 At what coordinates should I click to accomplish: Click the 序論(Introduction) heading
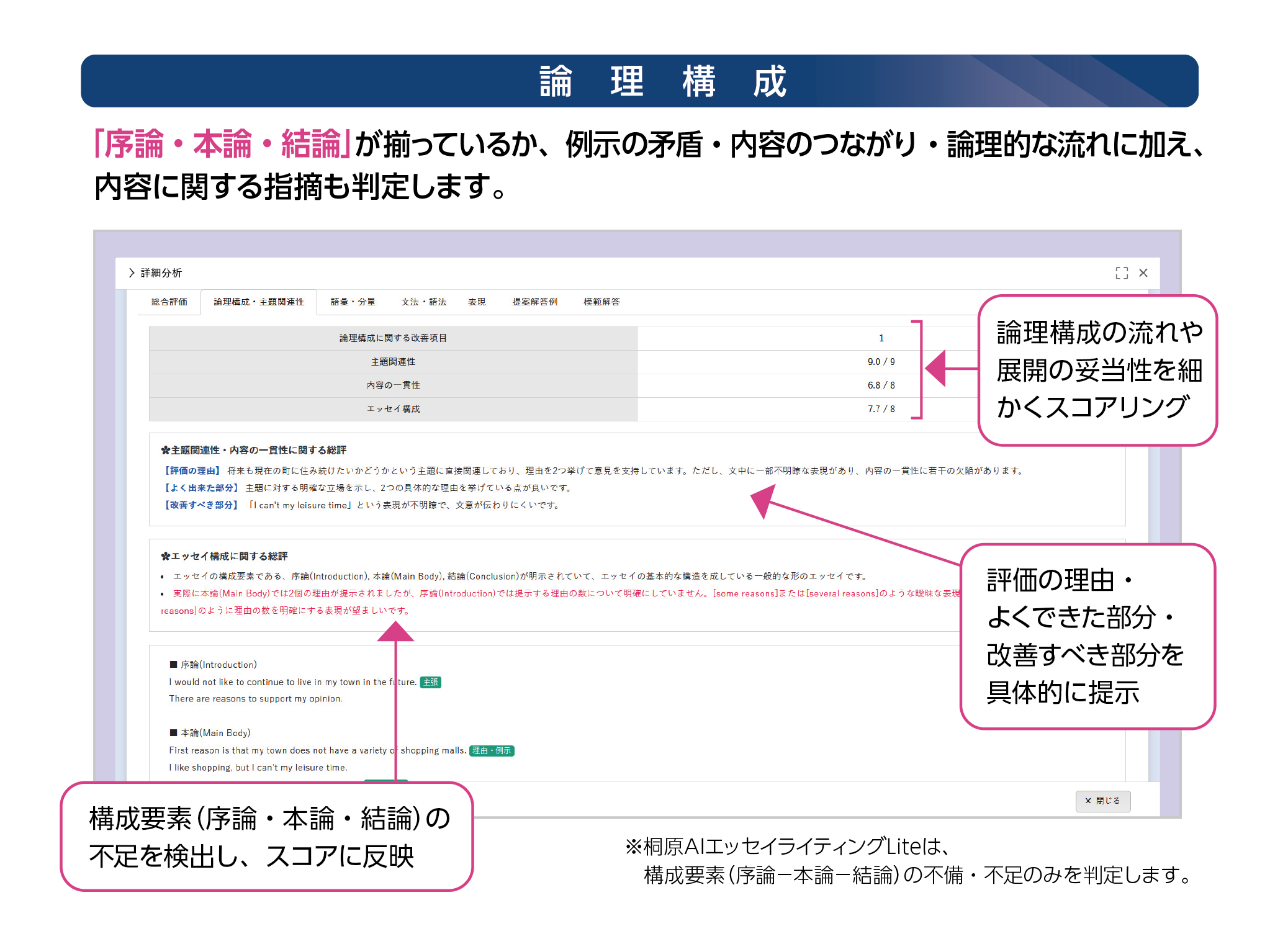pyautogui.click(x=218, y=665)
